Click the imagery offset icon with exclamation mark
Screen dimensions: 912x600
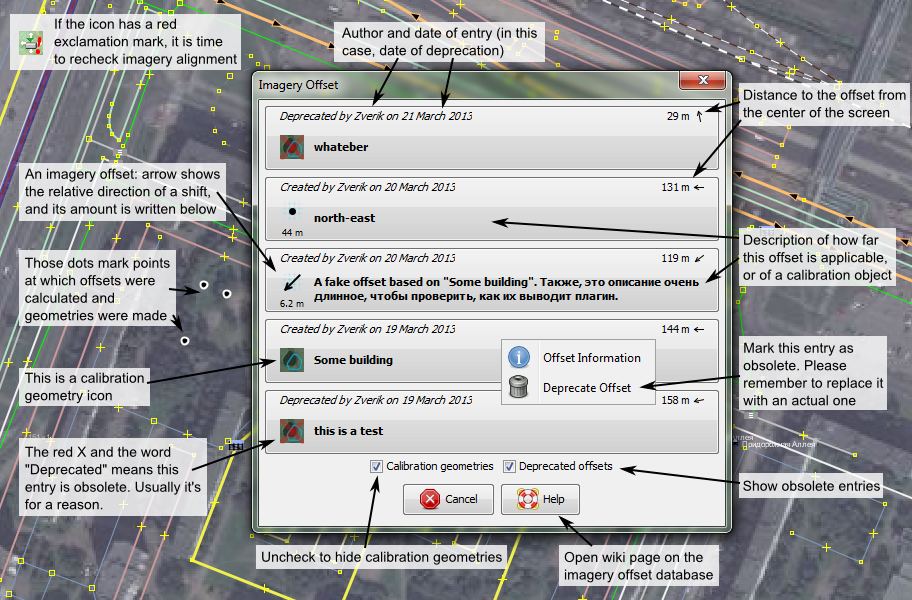tap(32, 43)
